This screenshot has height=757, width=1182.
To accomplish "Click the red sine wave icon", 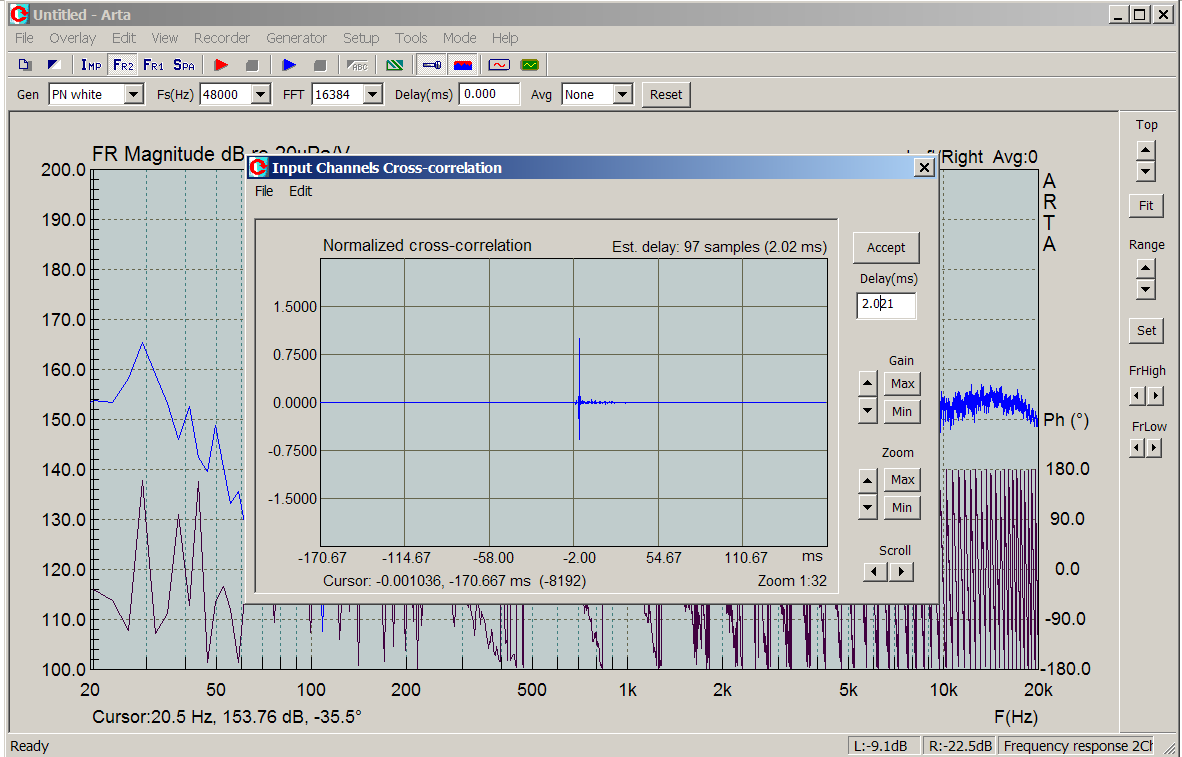I will 498,65.
